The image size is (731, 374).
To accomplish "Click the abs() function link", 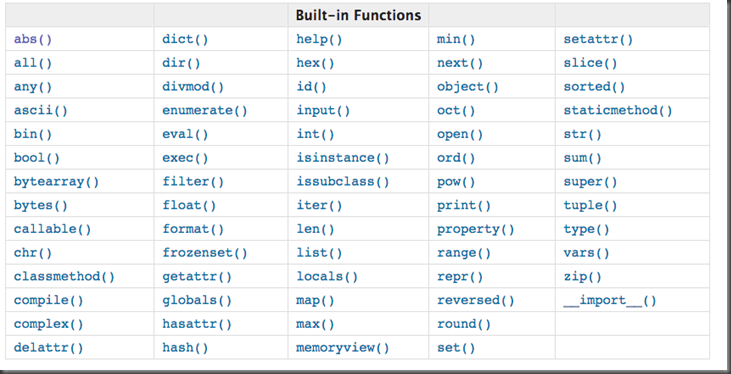I will click(33, 40).
